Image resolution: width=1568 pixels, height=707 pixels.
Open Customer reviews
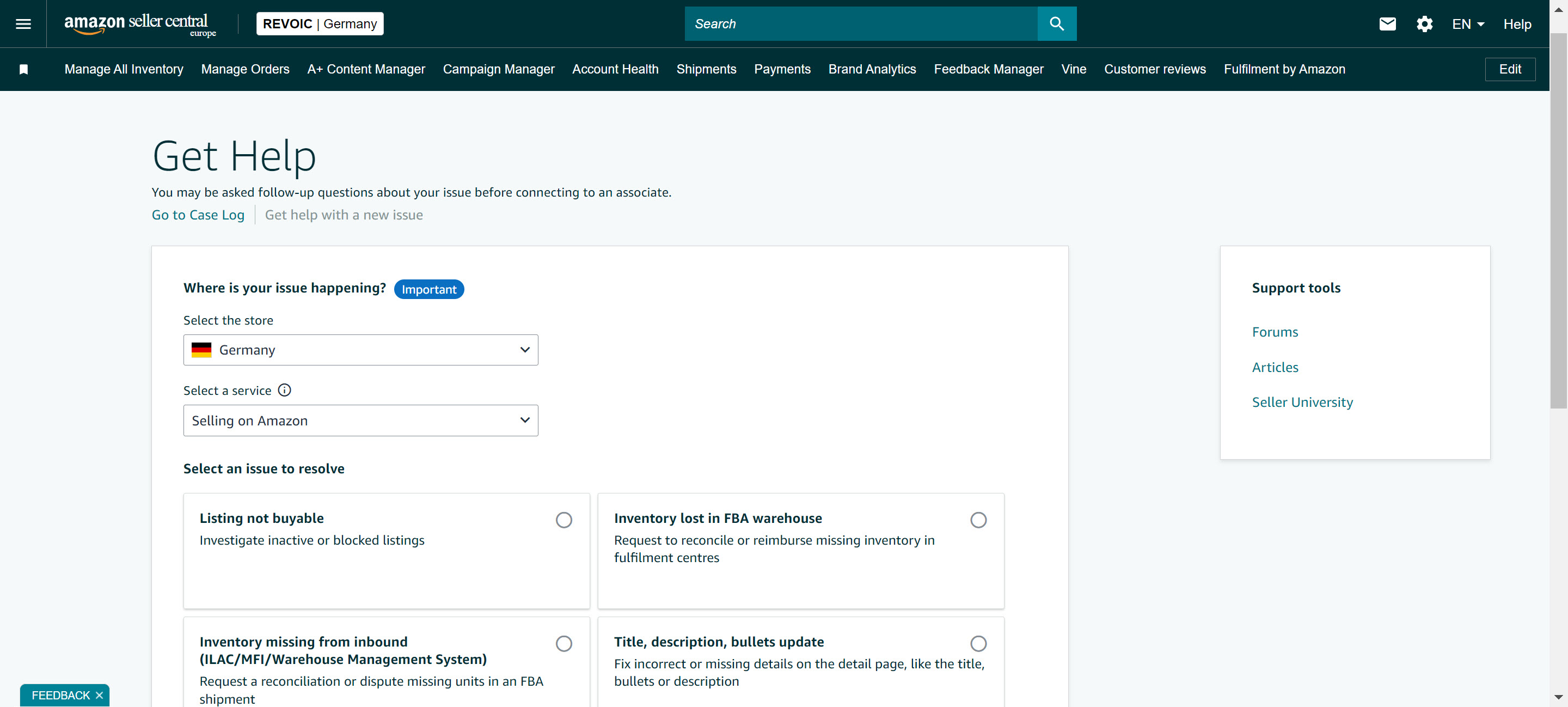(1155, 69)
